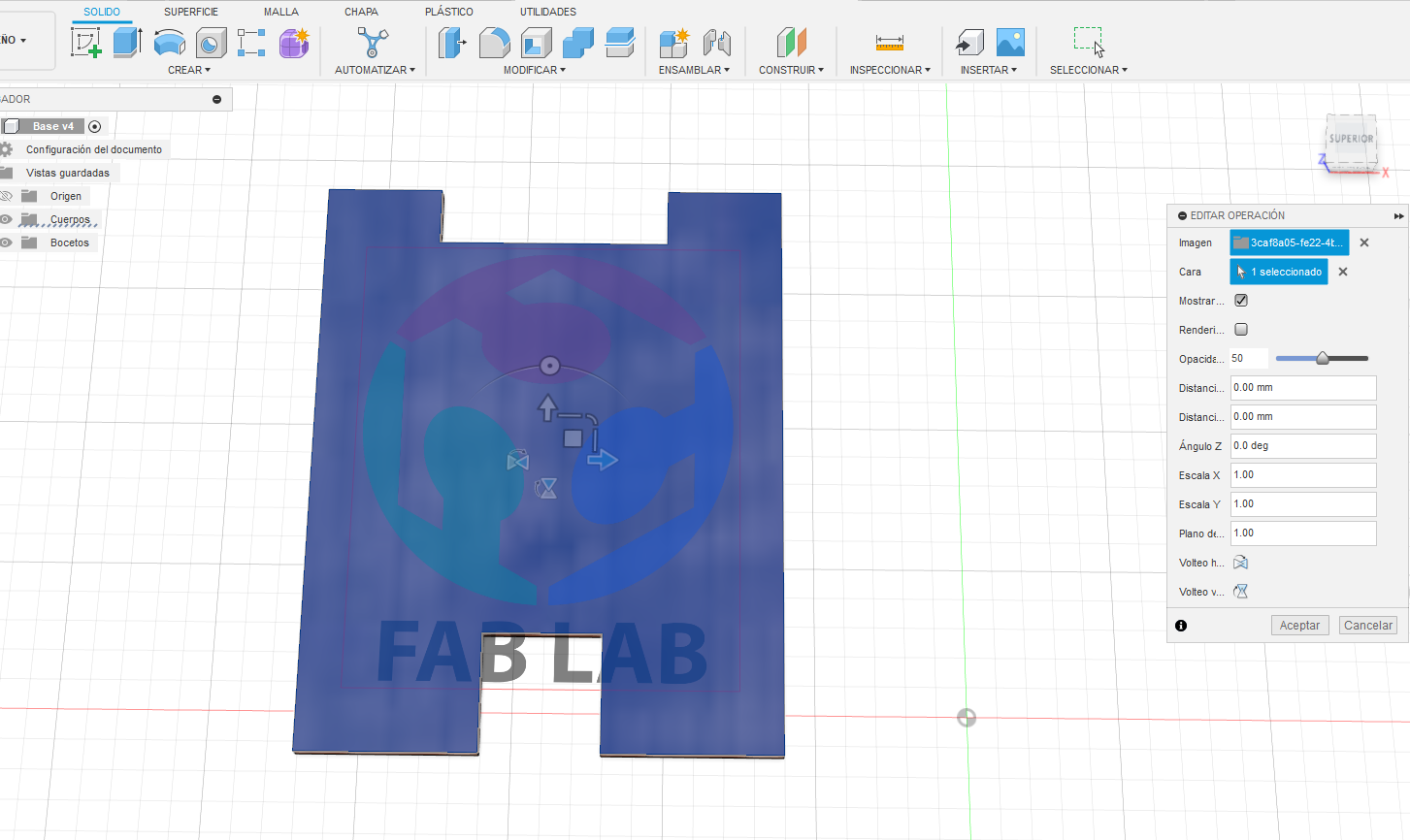Click the Volteo horizontal flip icon in dialog
Viewport: 1410px width, 840px height.
(1240, 563)
